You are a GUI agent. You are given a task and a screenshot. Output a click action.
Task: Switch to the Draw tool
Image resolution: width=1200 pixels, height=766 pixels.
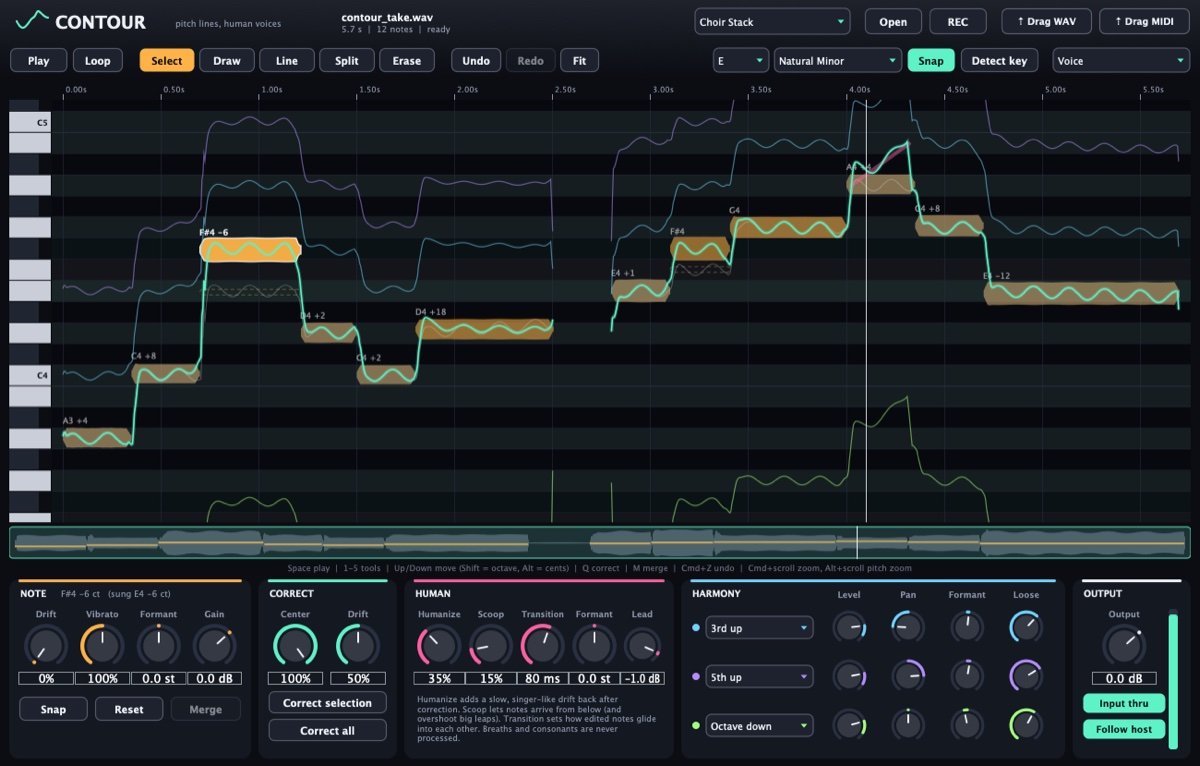tap(227, 60)
